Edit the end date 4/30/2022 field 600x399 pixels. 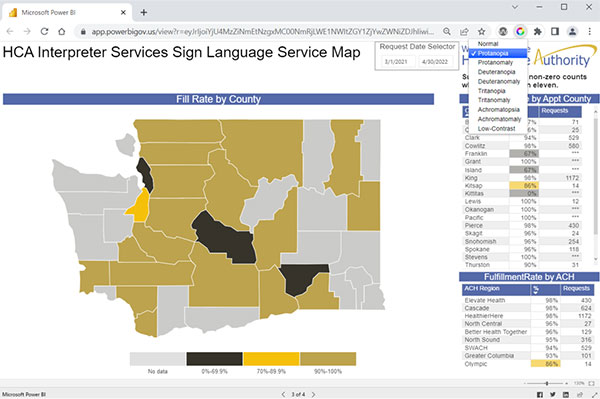pyautogui.click(x=435, y=62)
